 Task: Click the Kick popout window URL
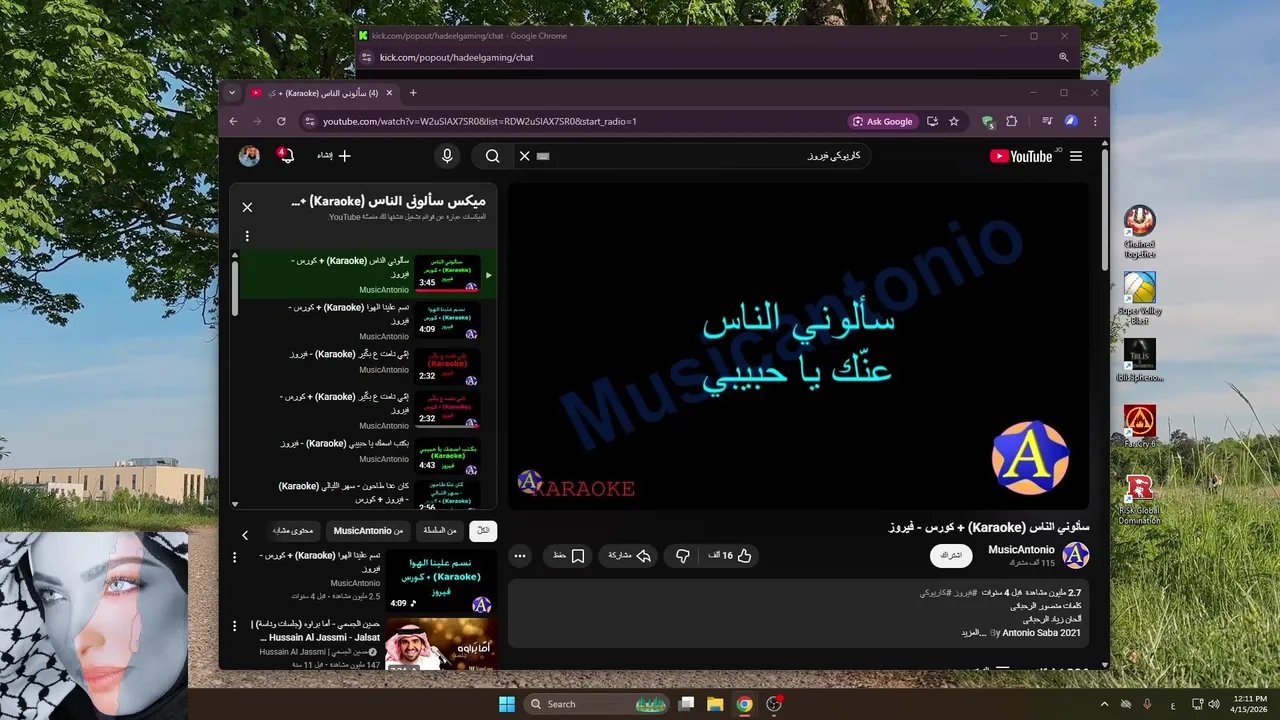[456, 57]
